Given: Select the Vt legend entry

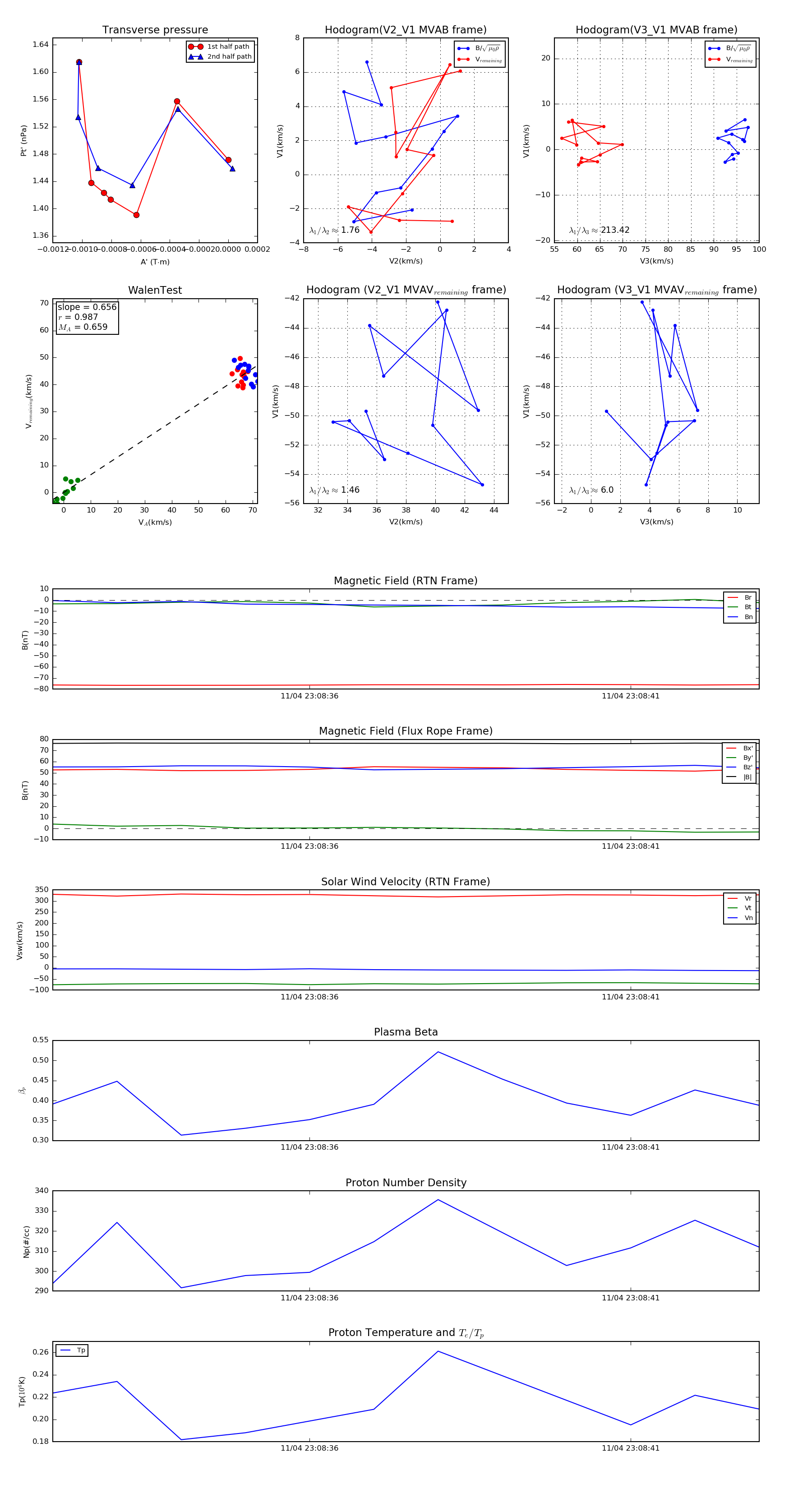Looking at the screenshot, I should click(x=740, y=908).
